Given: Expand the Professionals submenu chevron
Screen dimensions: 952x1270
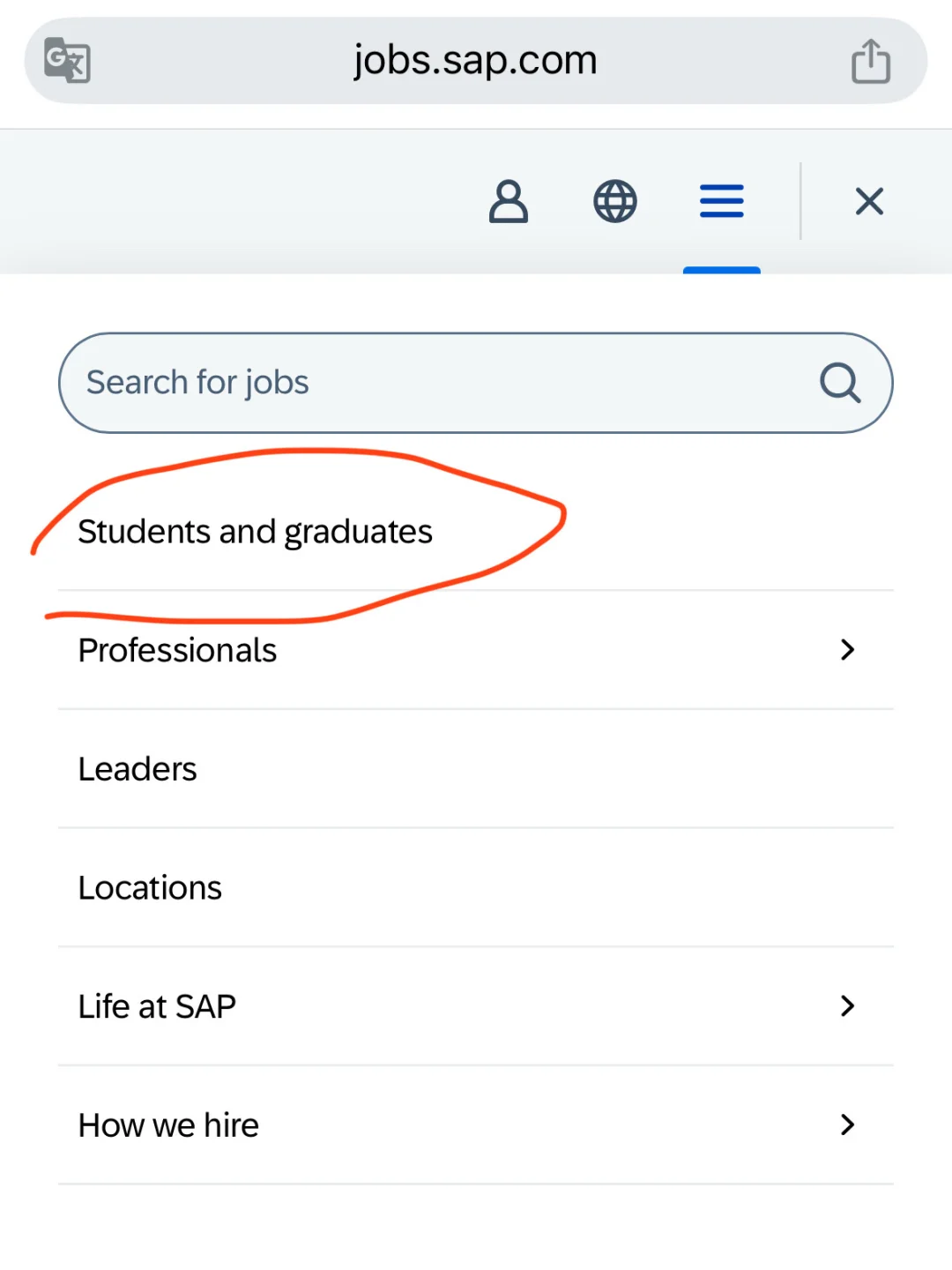Looking at the screenshot, I should click(847, 650).
